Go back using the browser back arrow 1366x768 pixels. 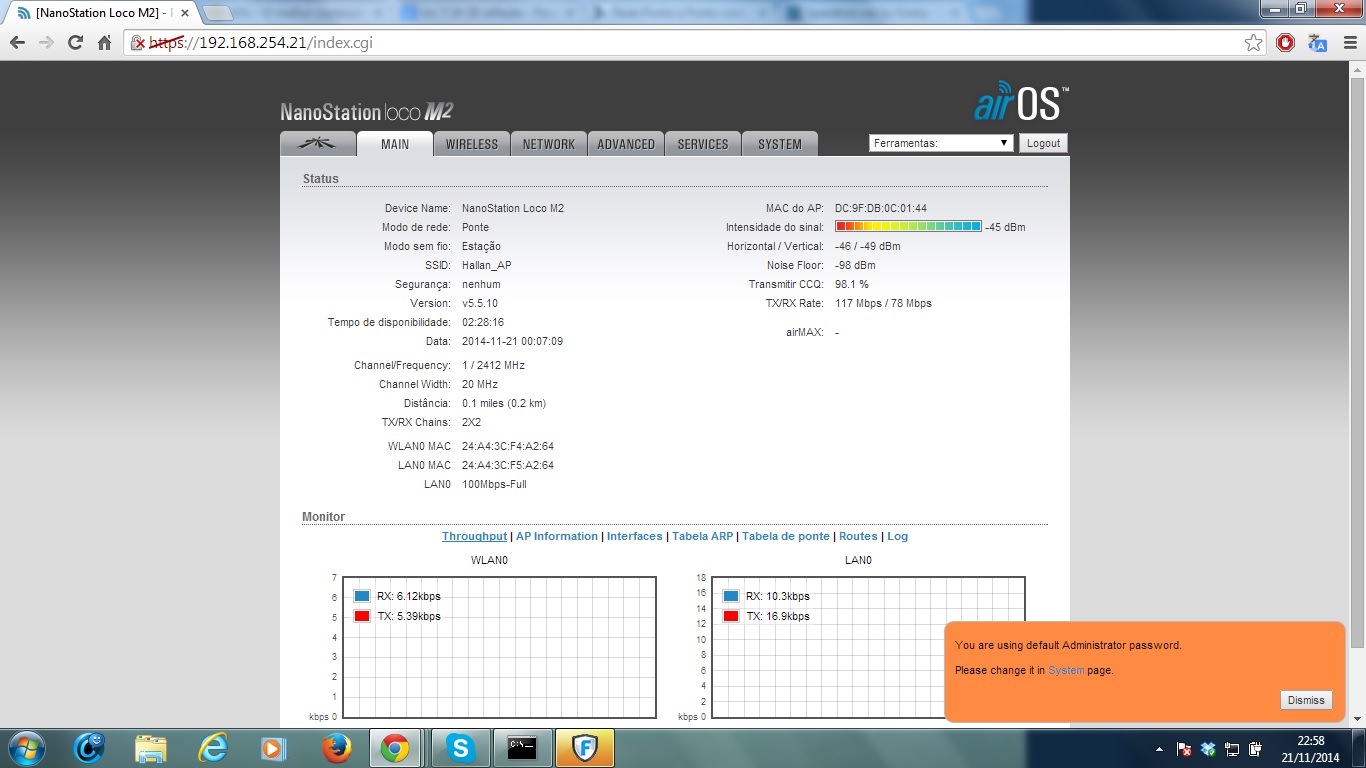[x=17, y=43]
